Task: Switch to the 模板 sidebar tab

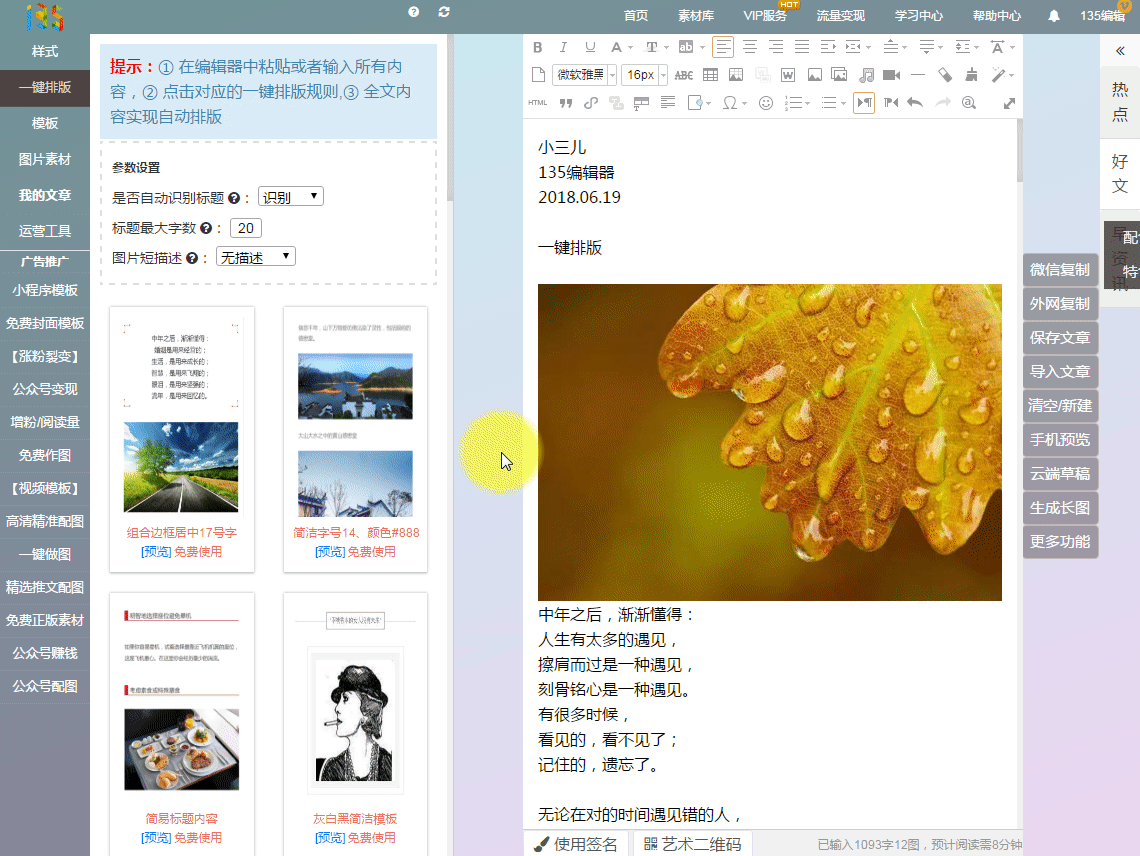Action: tap(44, 122)
